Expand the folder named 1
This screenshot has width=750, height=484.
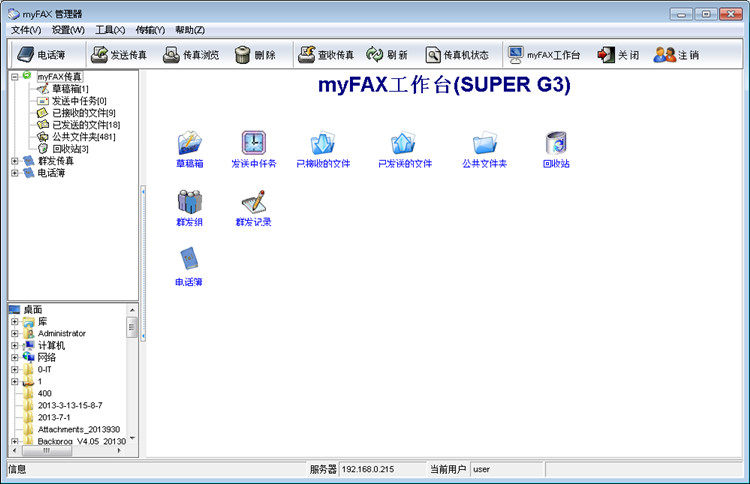(14, 382)
